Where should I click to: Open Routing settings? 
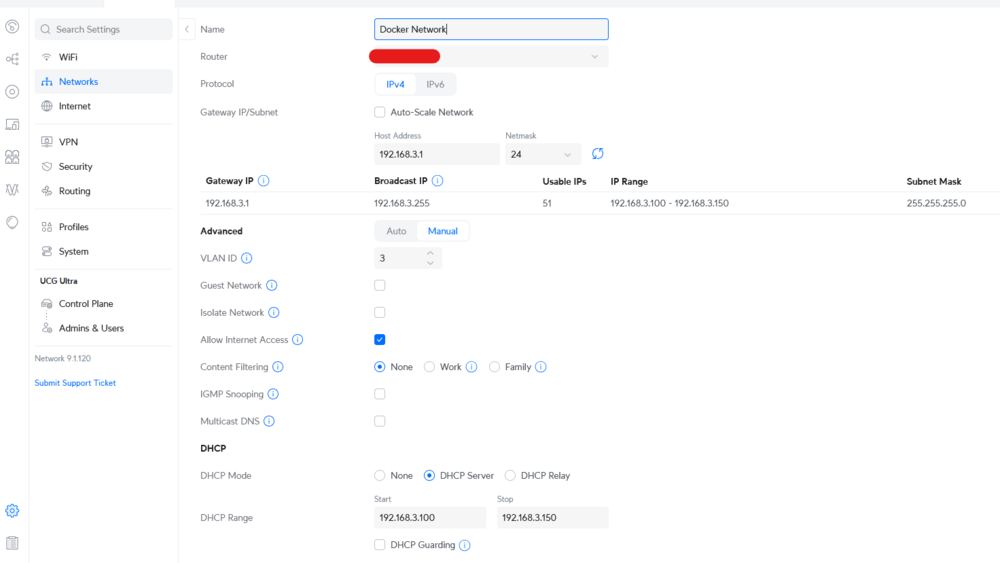click(103, 191)
